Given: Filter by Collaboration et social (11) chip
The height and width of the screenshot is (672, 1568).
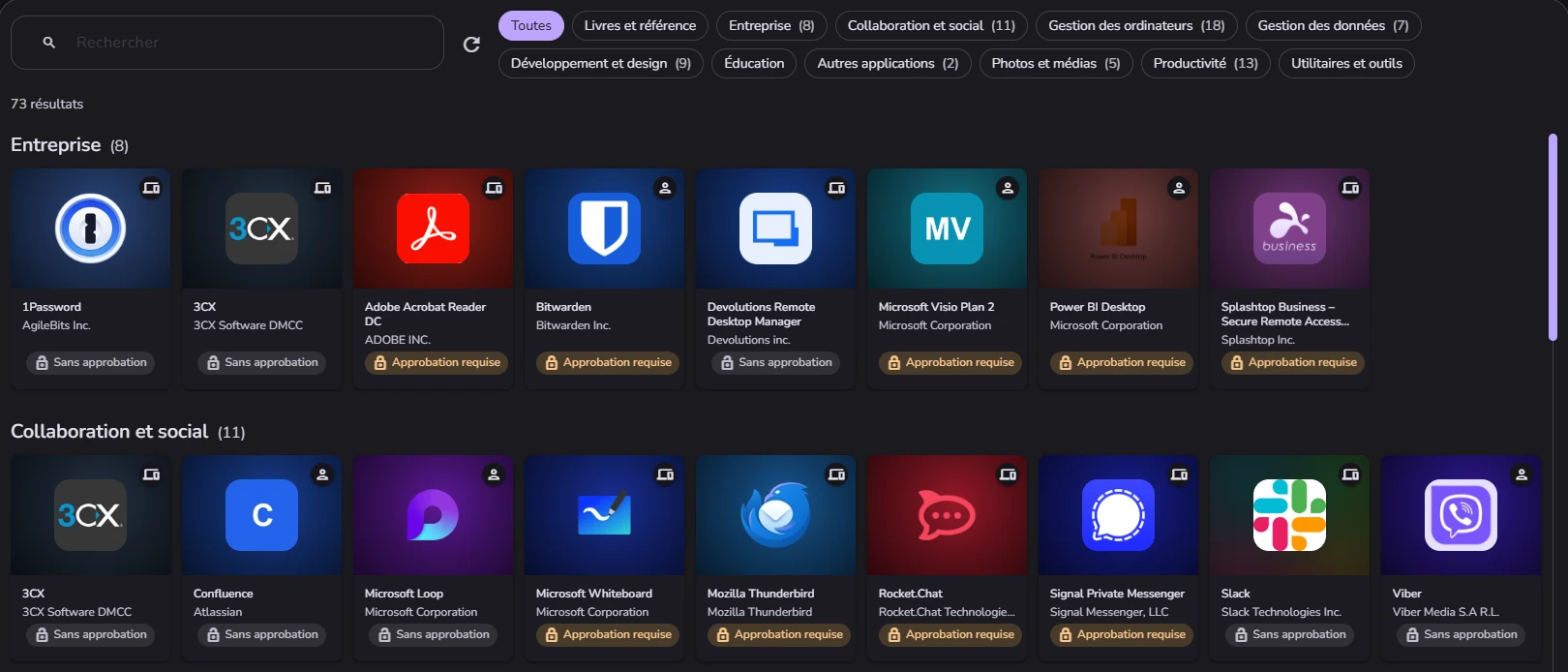Looking at the screenshot, I should (x=931, y=26).
